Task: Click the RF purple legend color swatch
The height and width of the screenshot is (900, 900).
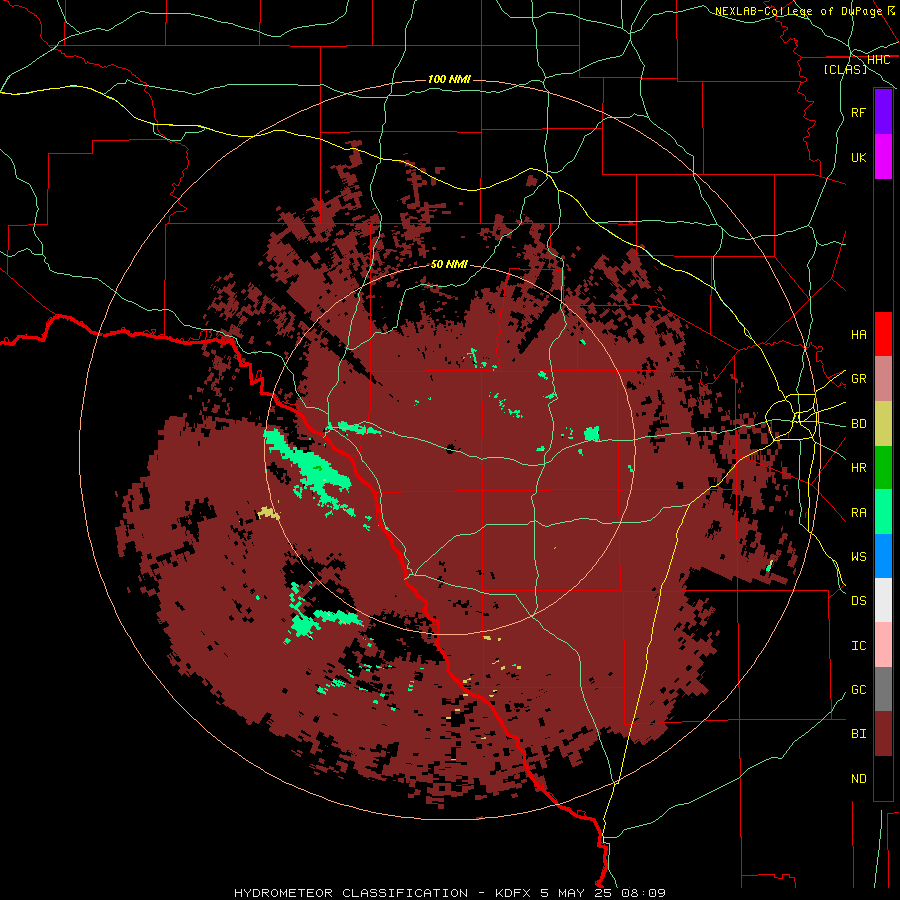Action: (x=883, y=111)
